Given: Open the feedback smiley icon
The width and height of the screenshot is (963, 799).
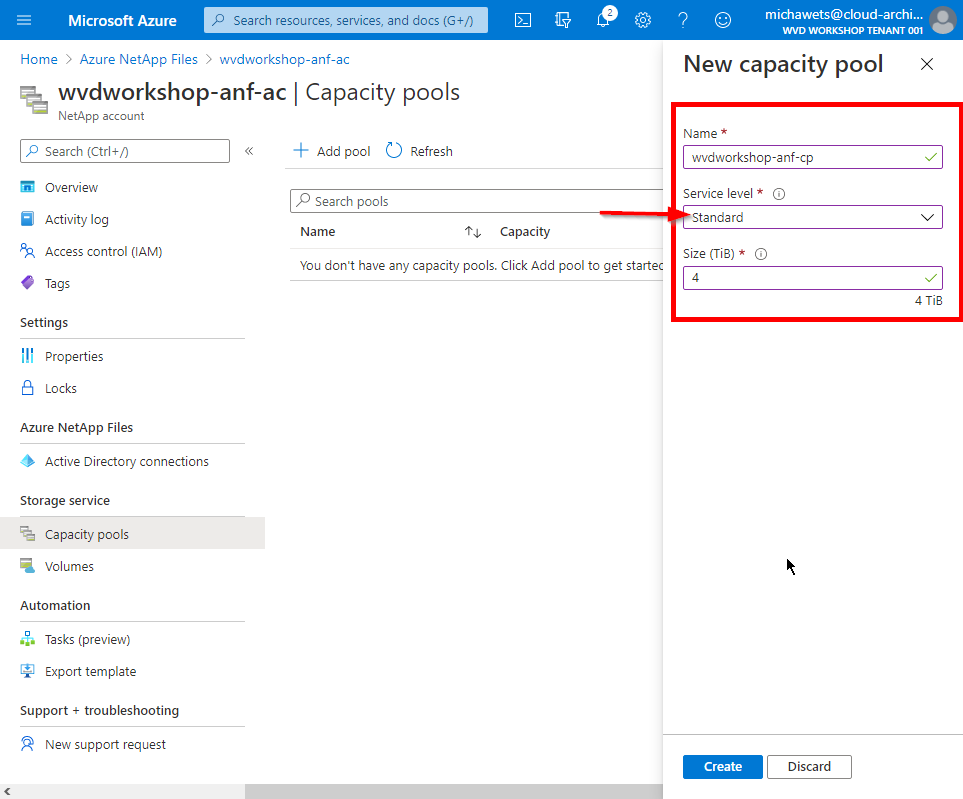Looking at the screenshot, I should 723,20.
